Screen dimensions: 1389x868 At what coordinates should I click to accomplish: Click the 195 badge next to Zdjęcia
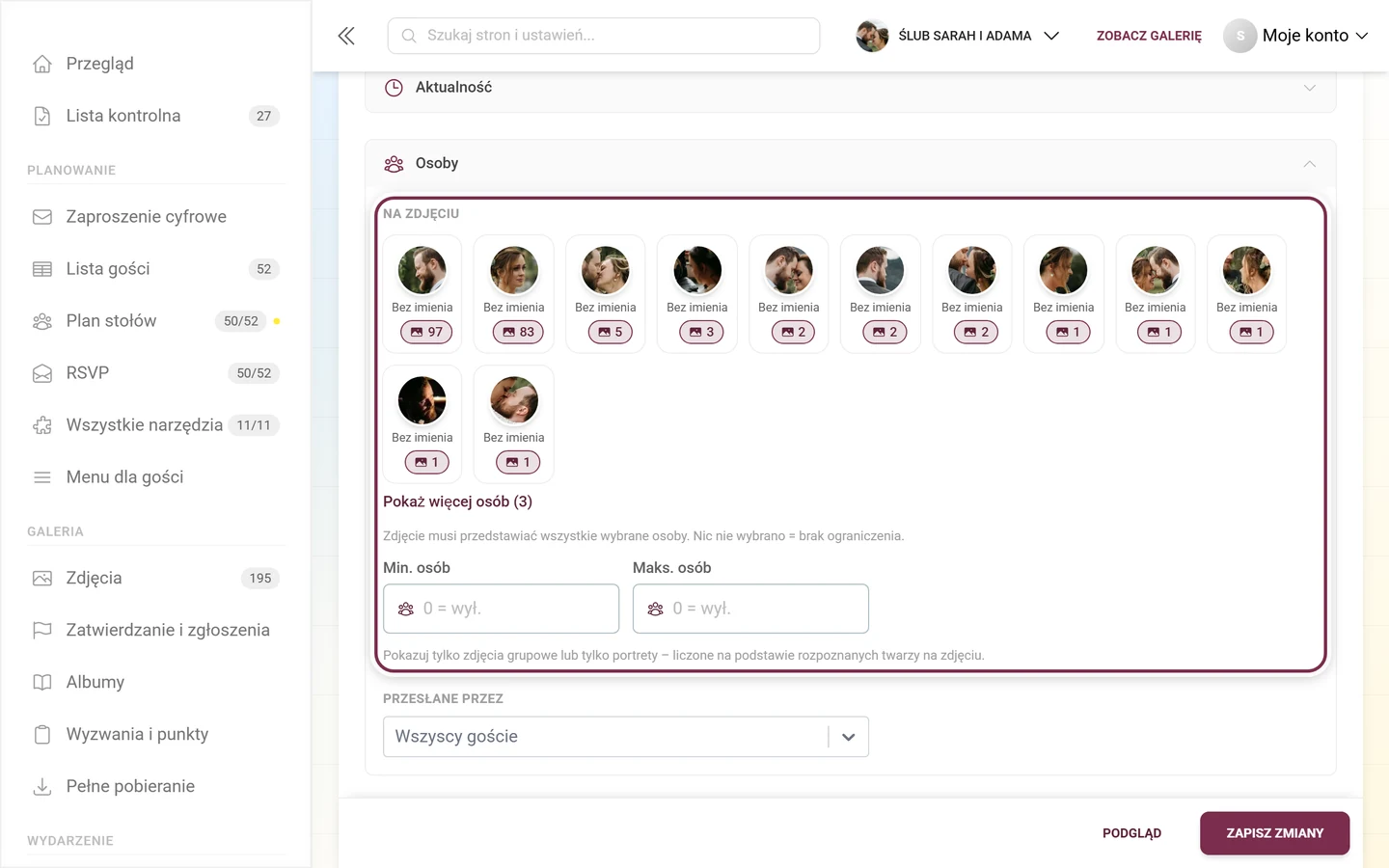point(260,579)
